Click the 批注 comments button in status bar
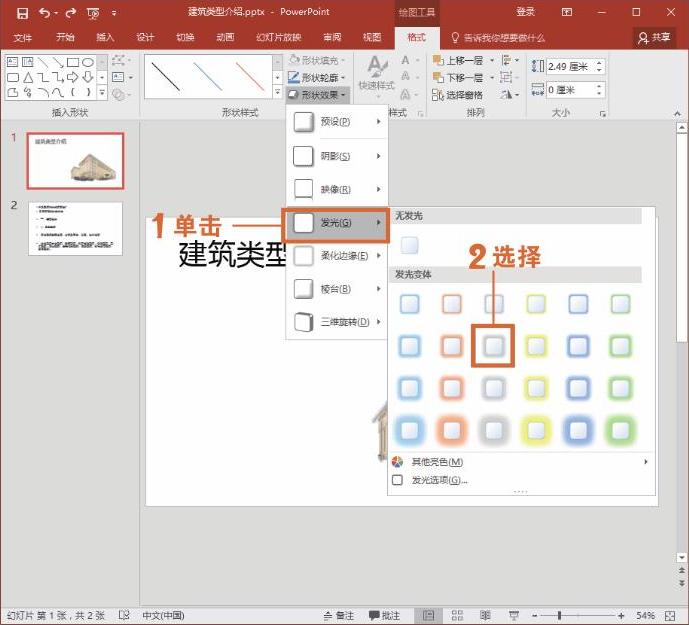Screen dimensions: 689x625 (x=384, y=616)
